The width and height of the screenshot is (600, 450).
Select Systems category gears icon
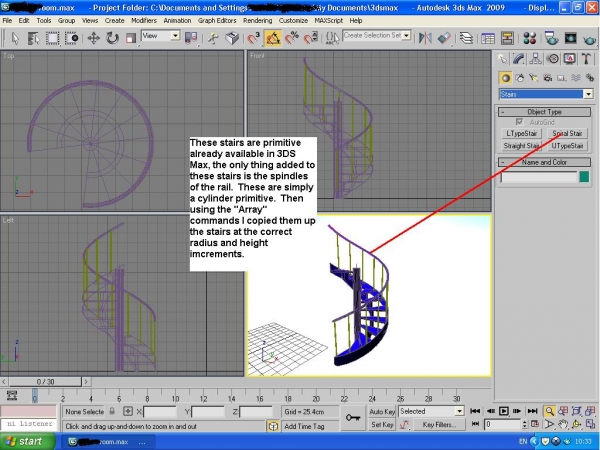tap(590, 78)
